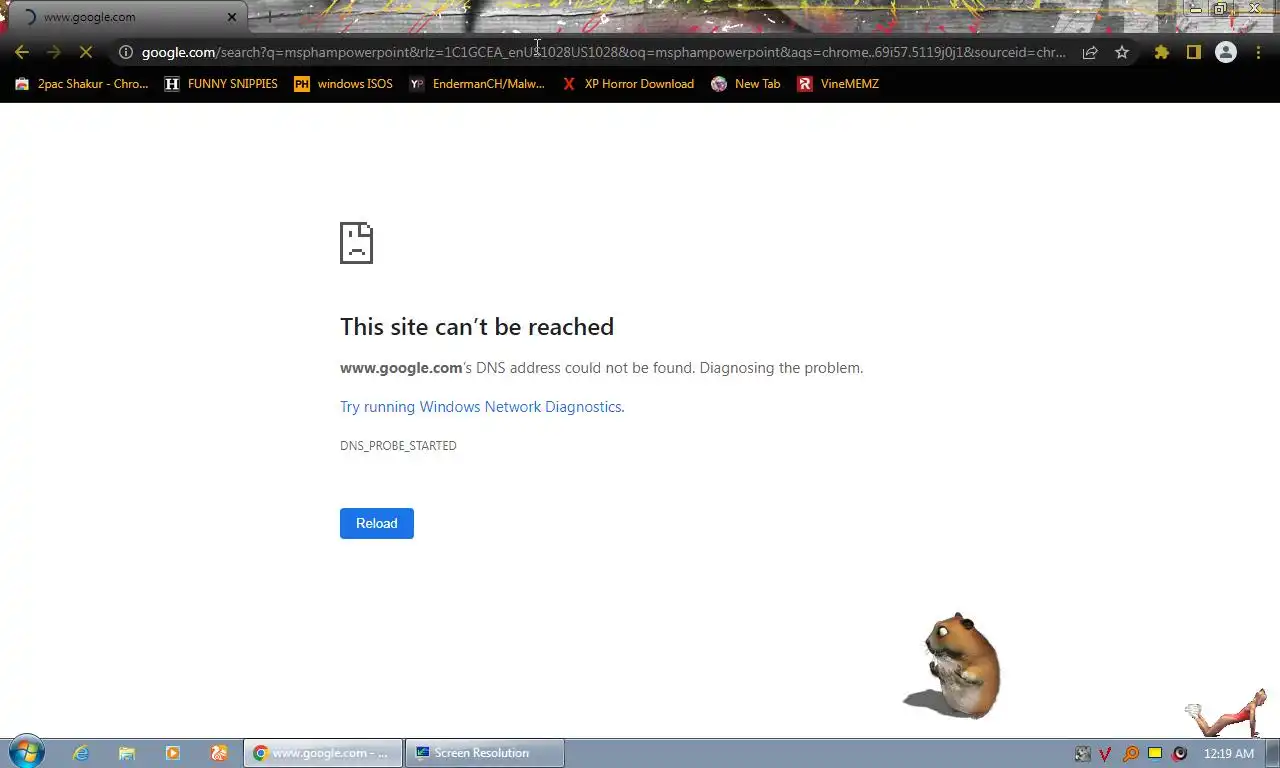Click the address bar URL
1280x768 pixels.
point(604,52)
